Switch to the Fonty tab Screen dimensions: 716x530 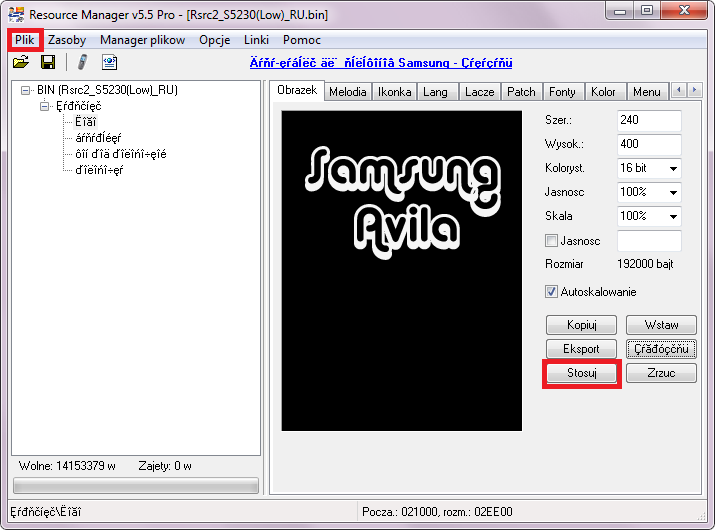click(x=562, y=92)
